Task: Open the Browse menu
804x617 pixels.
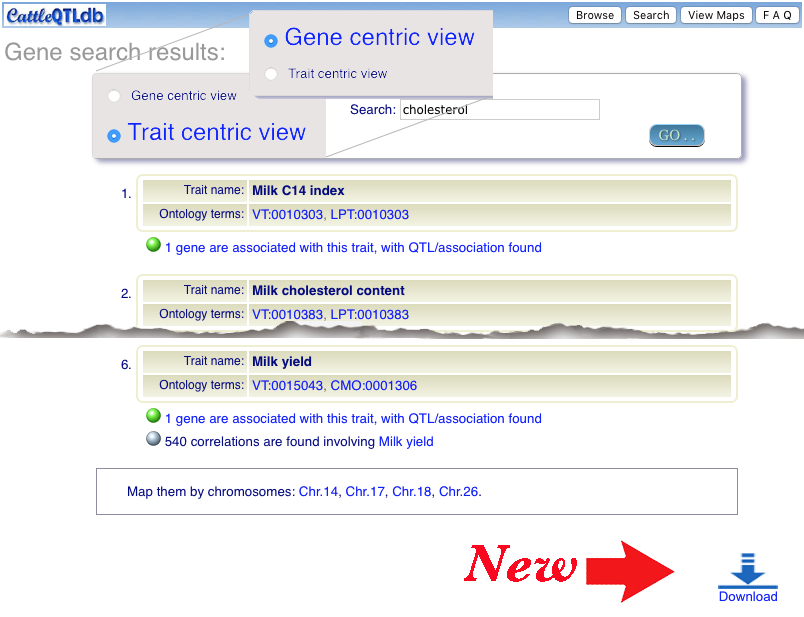Action: pyautogui.click(x=595, y=15)
